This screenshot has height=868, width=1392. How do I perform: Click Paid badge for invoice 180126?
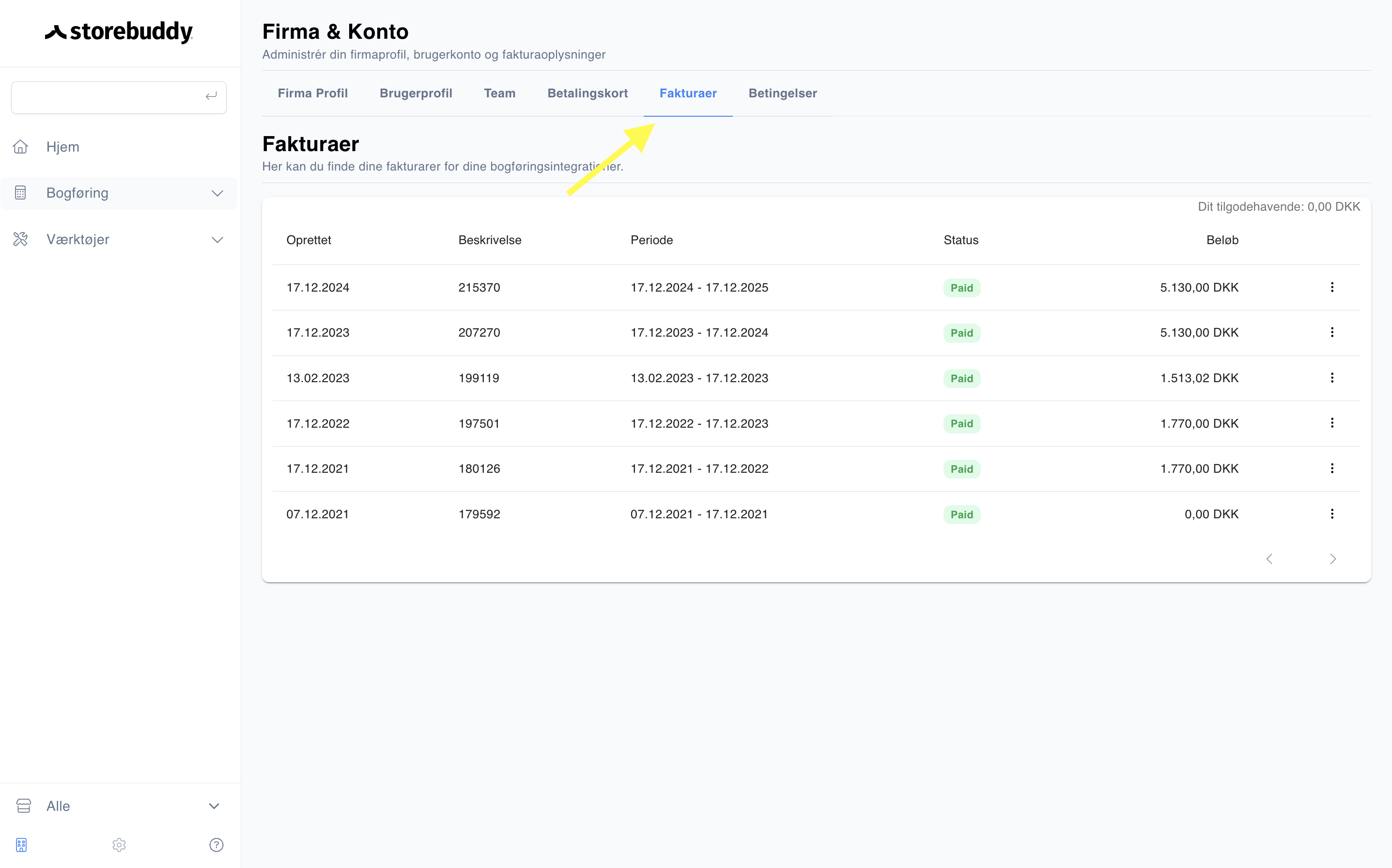(961, 469)
